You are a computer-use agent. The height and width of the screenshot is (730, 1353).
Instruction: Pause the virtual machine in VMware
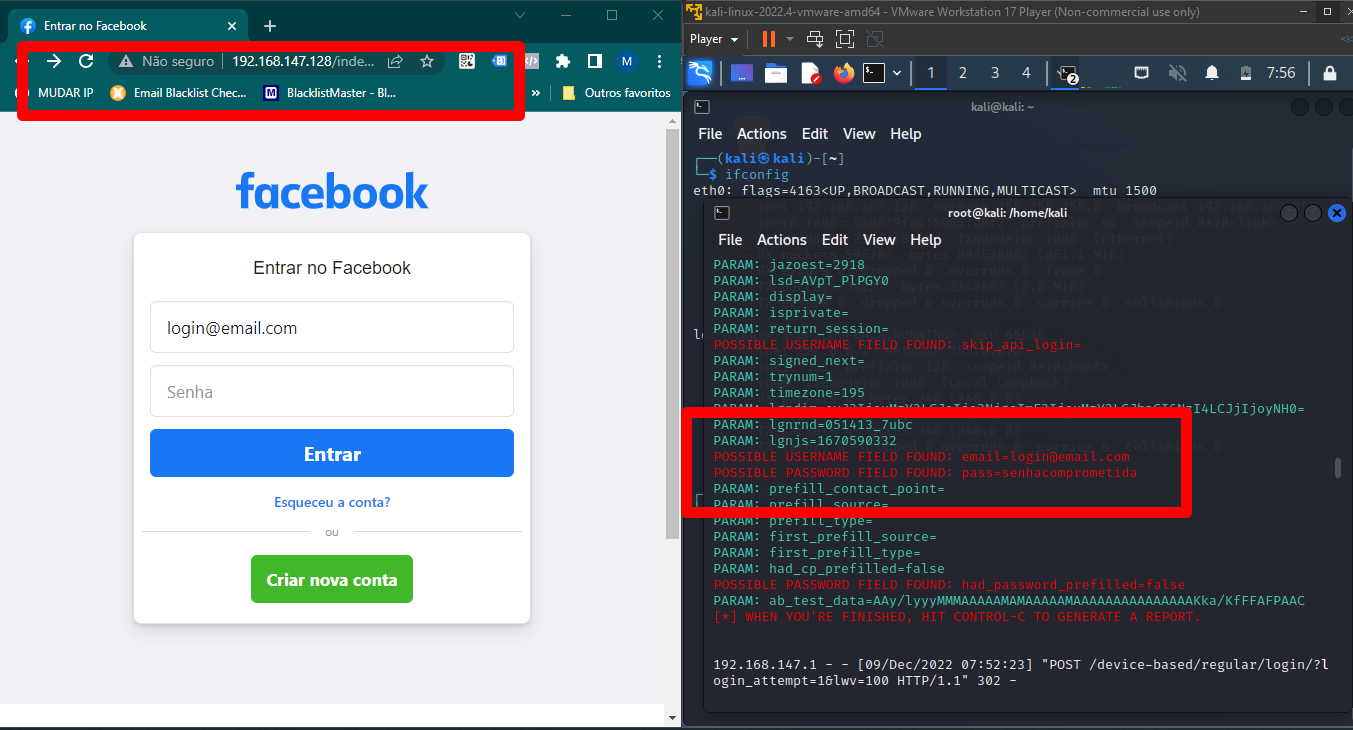769,39
